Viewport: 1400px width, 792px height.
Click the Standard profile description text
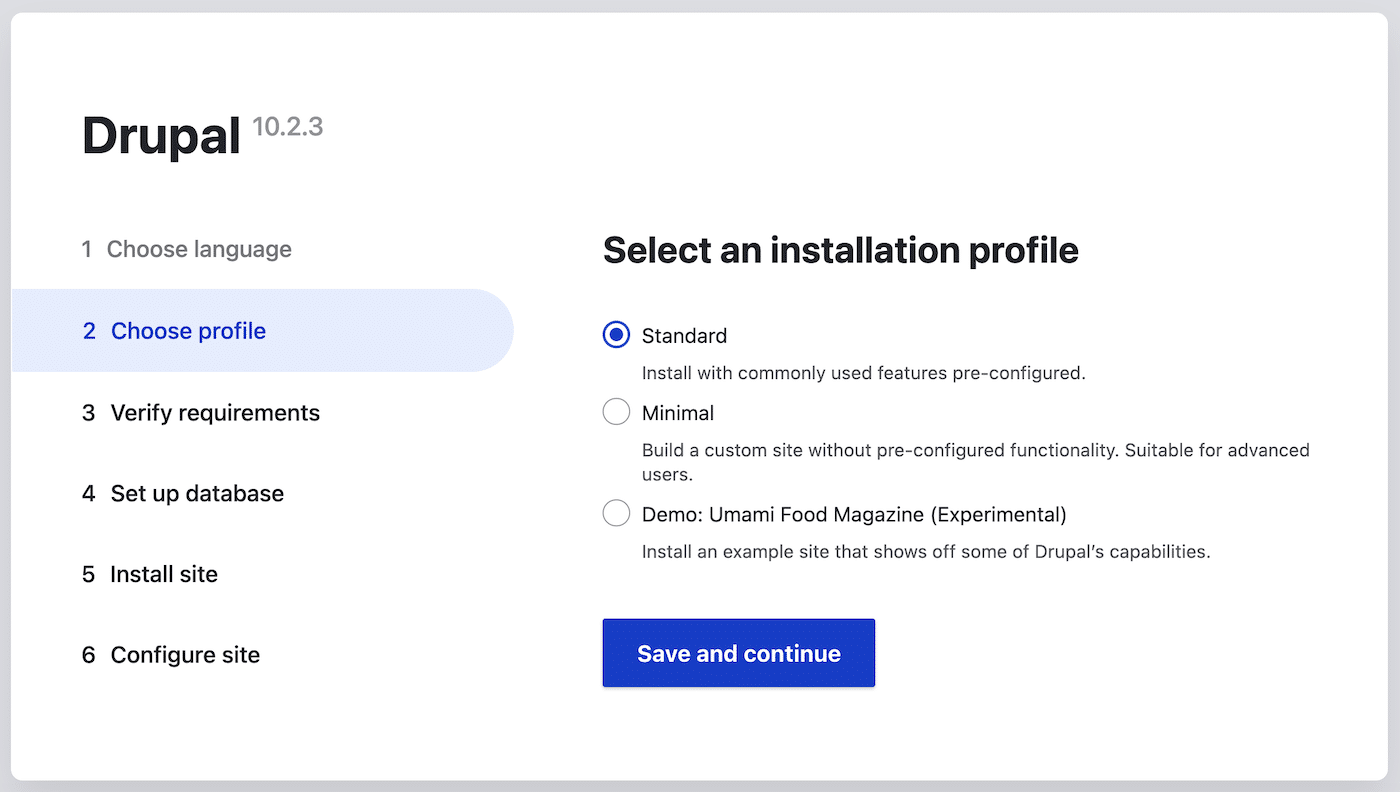pyautogui.click(x=862, y=373)
